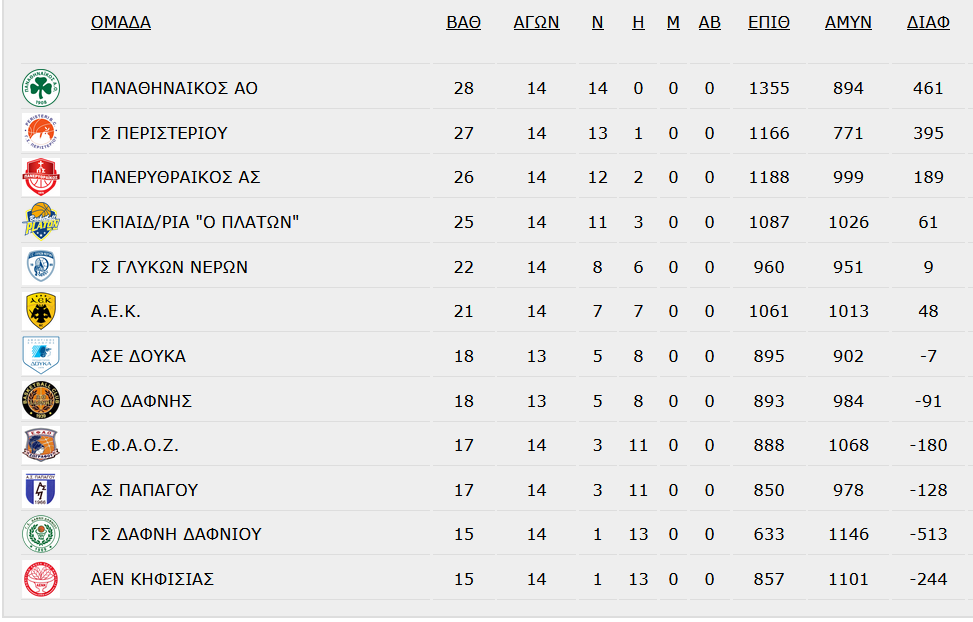Image resolution: width=973 pixels, height=622 pixels.
Task: Click the AS Papagou blue shield logo
Action: click(x=41, y=489)
